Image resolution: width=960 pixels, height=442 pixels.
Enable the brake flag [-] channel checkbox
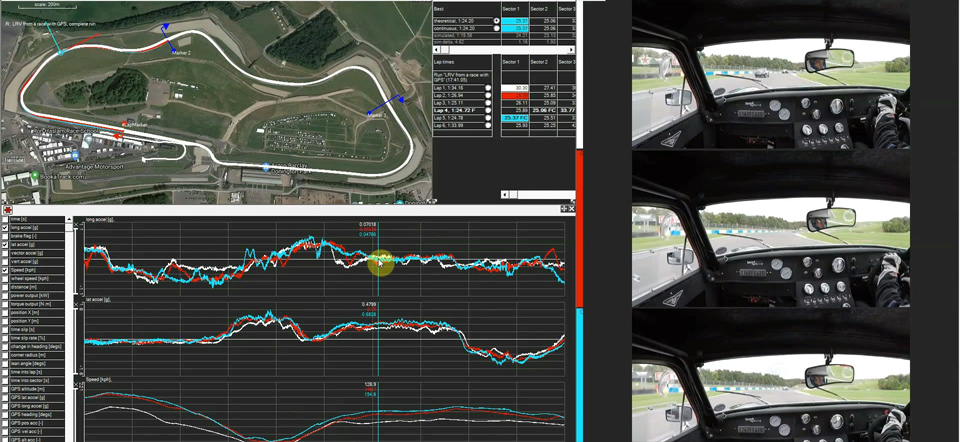click(6, 236)
